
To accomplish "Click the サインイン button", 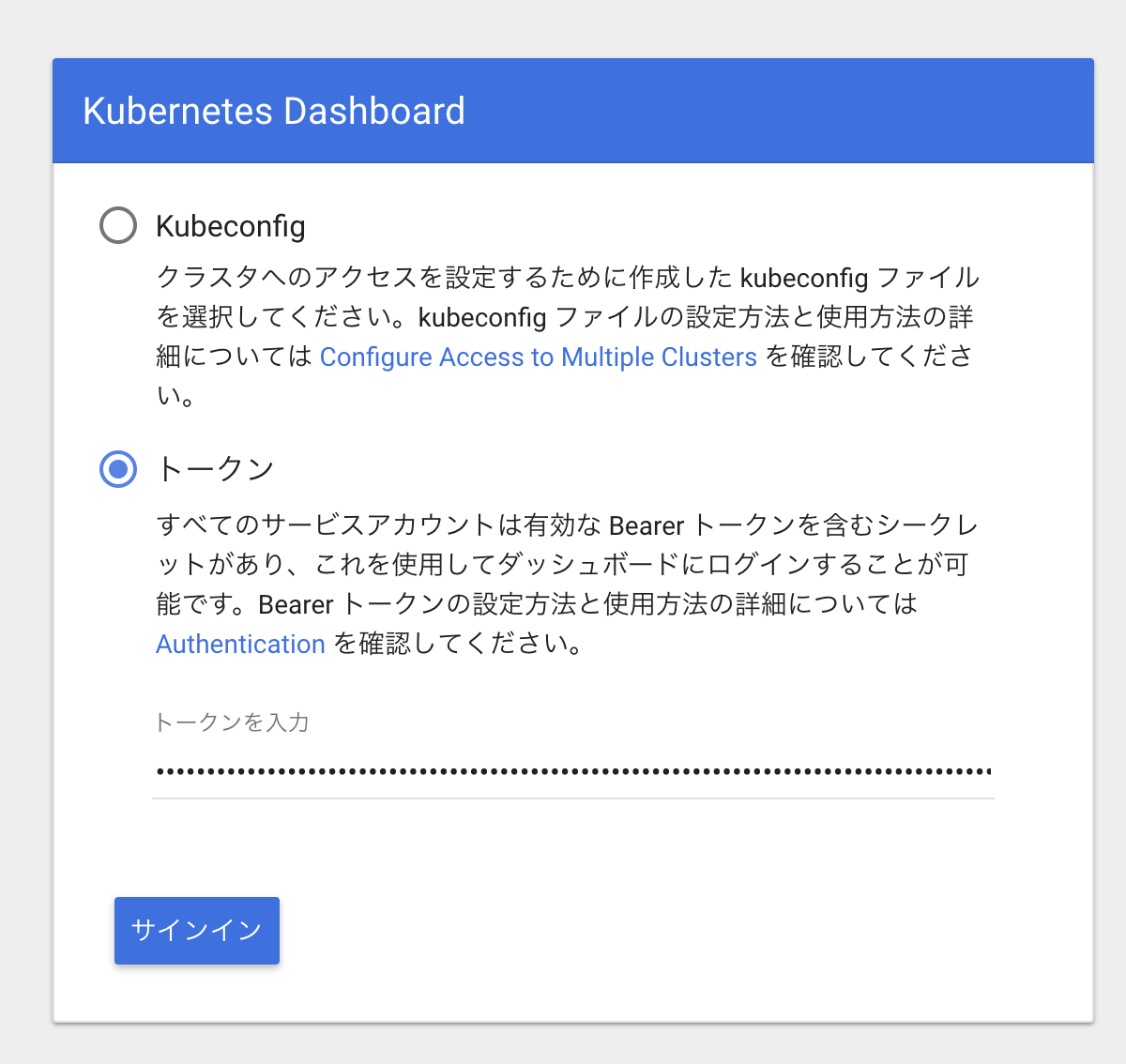I will tap(197, 930).
